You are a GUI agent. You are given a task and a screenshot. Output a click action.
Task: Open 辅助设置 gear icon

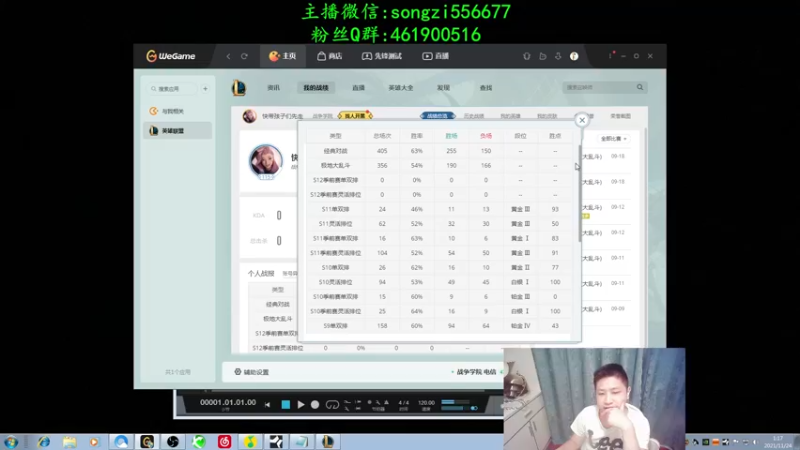tap(238, 371)
